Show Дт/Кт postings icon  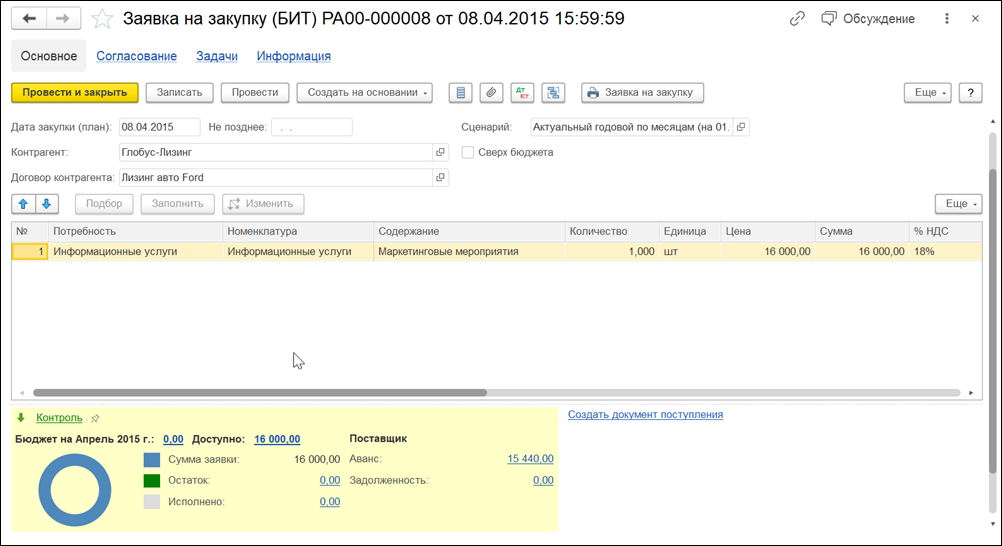coord(523,93)
